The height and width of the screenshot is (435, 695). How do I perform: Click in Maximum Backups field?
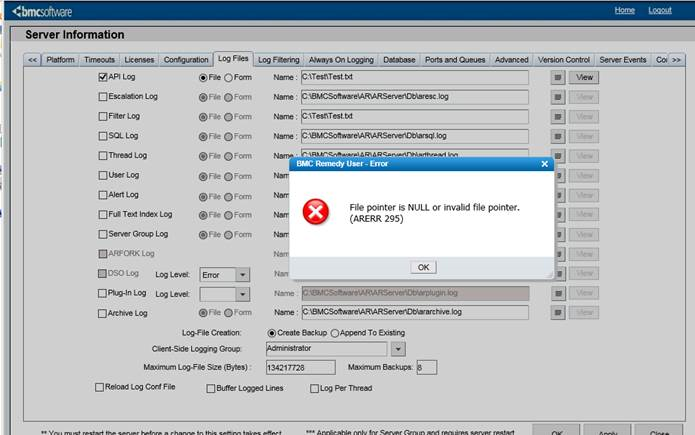click(x=427, y=368)
